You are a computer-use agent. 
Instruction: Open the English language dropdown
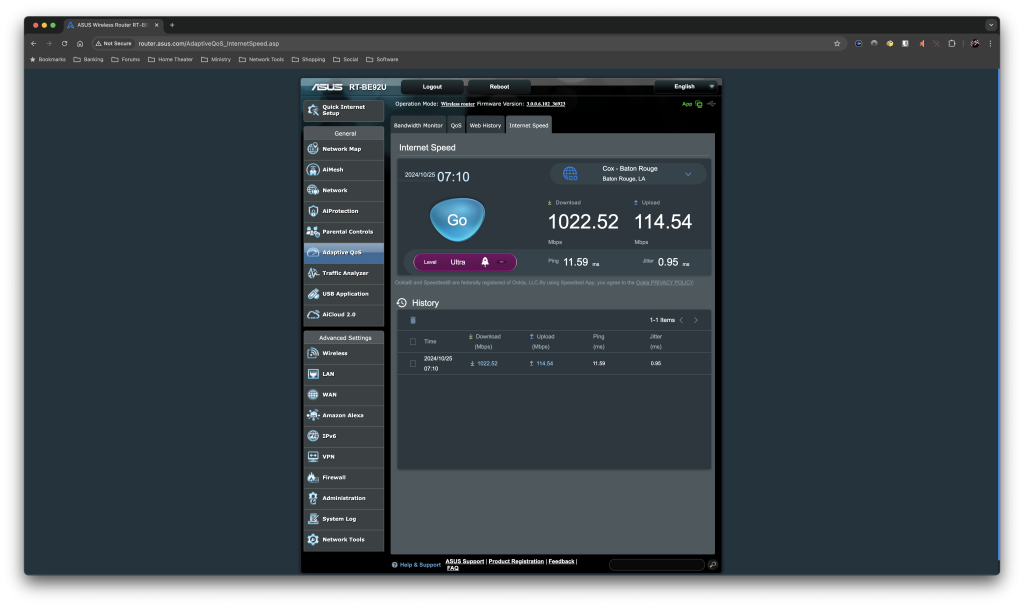click(x=686, y=86)
